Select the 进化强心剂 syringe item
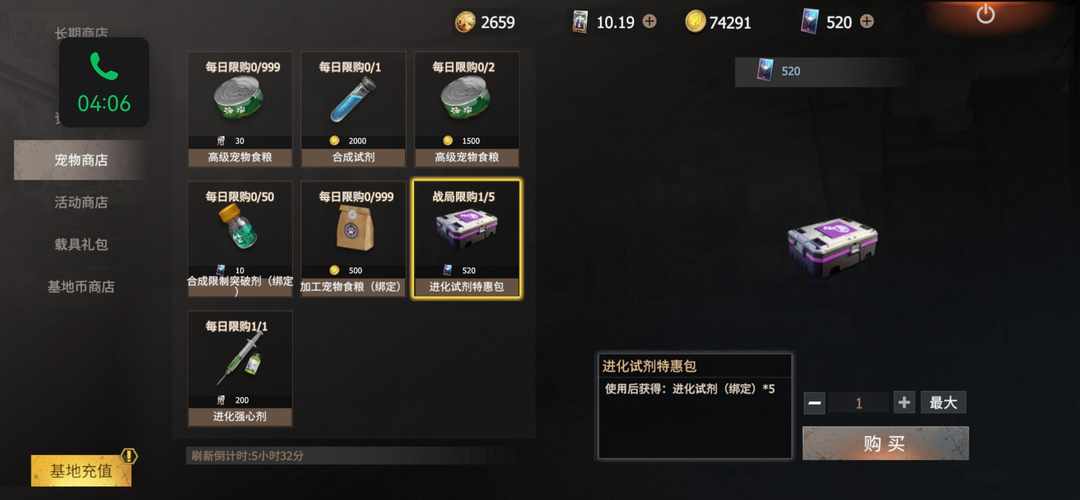The width and height of the screenshot is (1080, 500). 240,368
